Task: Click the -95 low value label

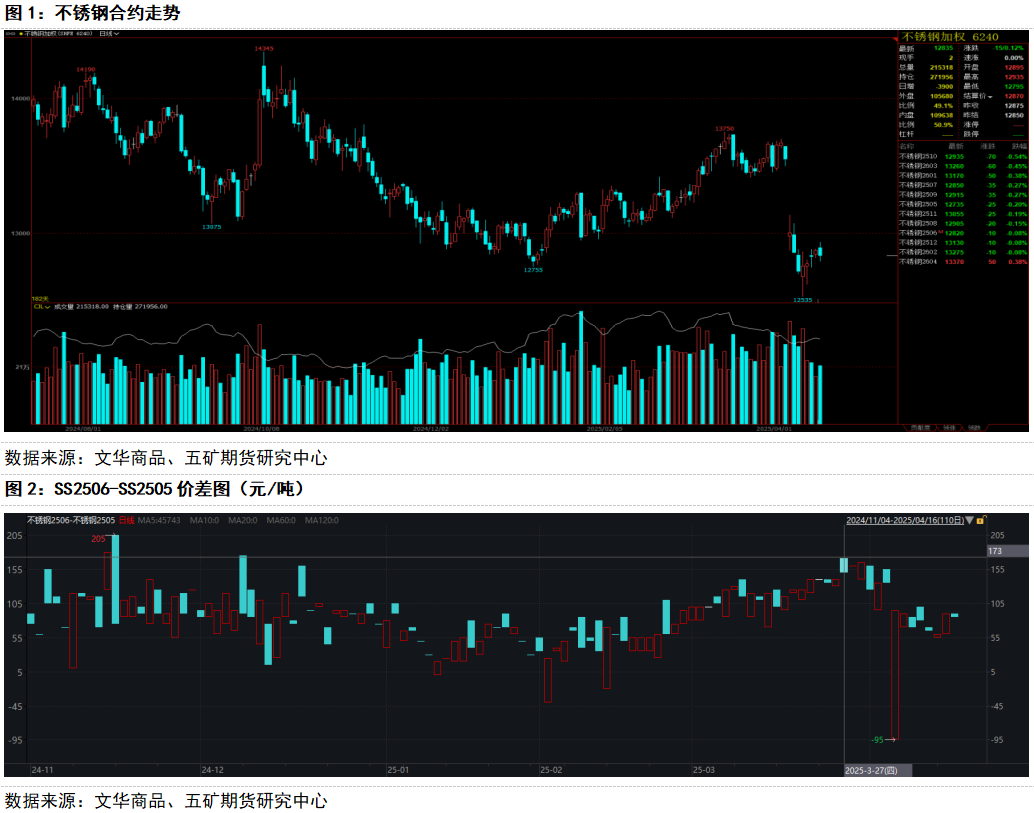Action: [x=877, y=740]
